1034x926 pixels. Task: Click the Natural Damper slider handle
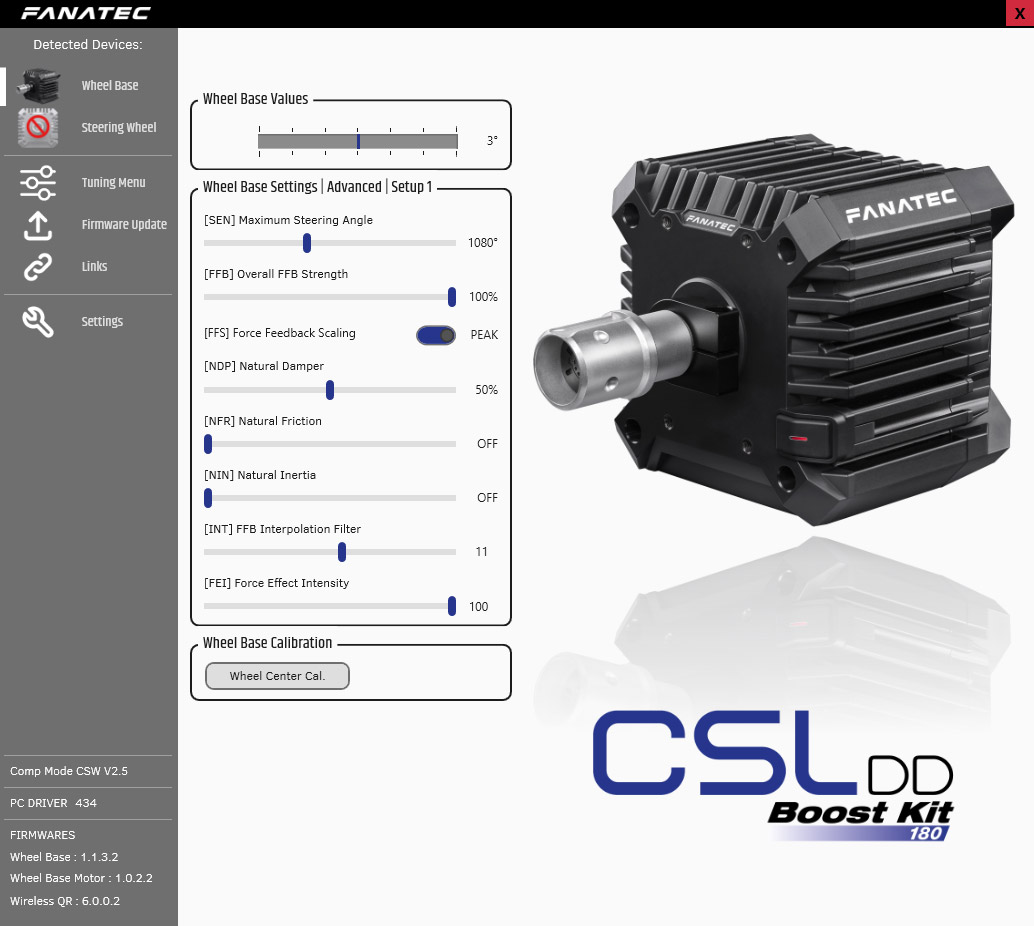pos(330,390)
